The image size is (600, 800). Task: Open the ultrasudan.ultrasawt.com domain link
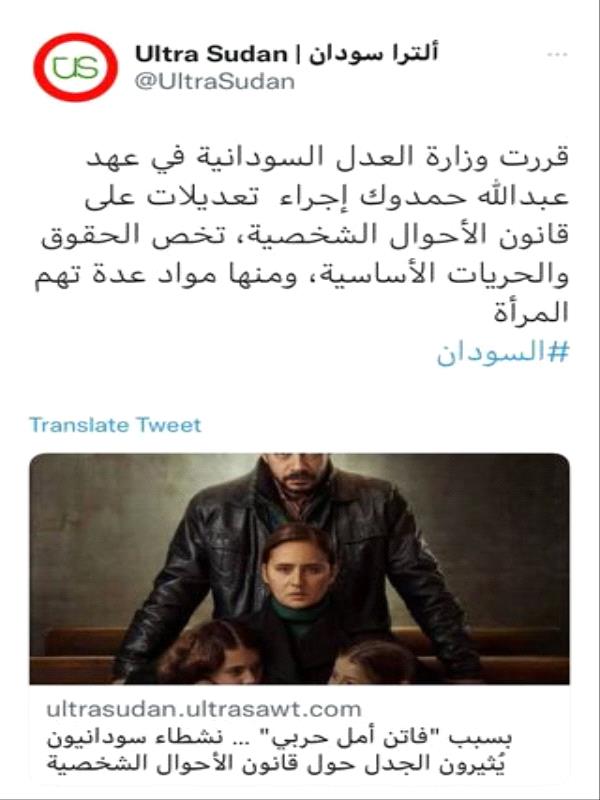[204, 709]
